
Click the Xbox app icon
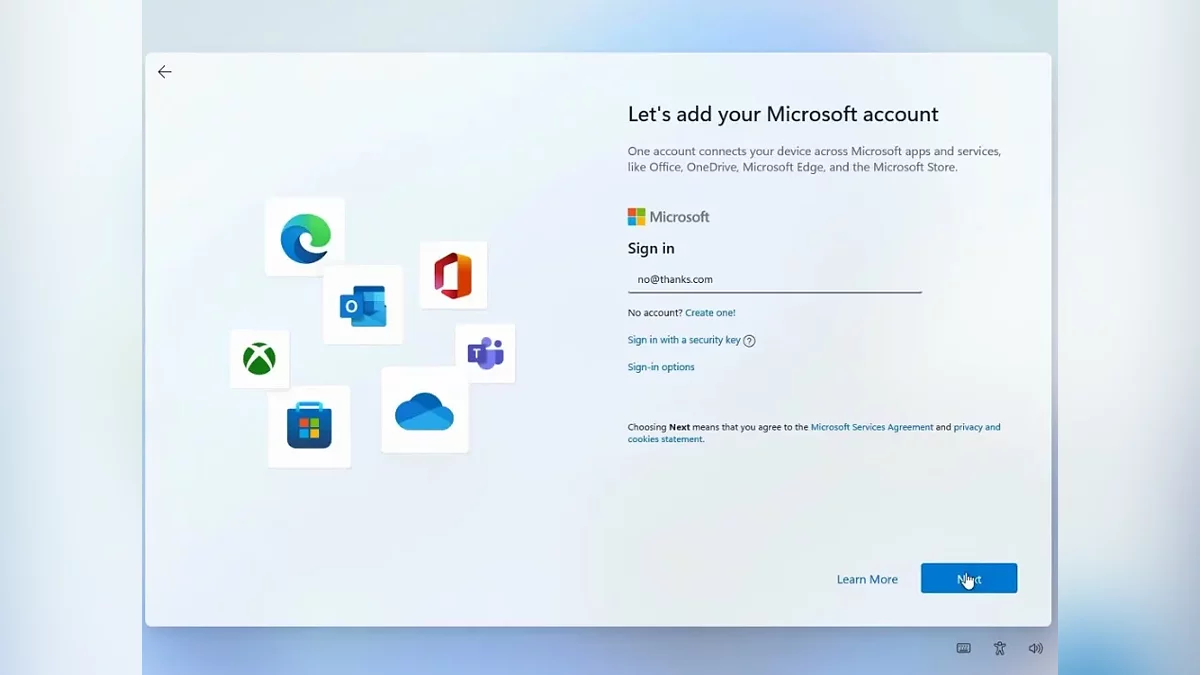click(259, 359)
